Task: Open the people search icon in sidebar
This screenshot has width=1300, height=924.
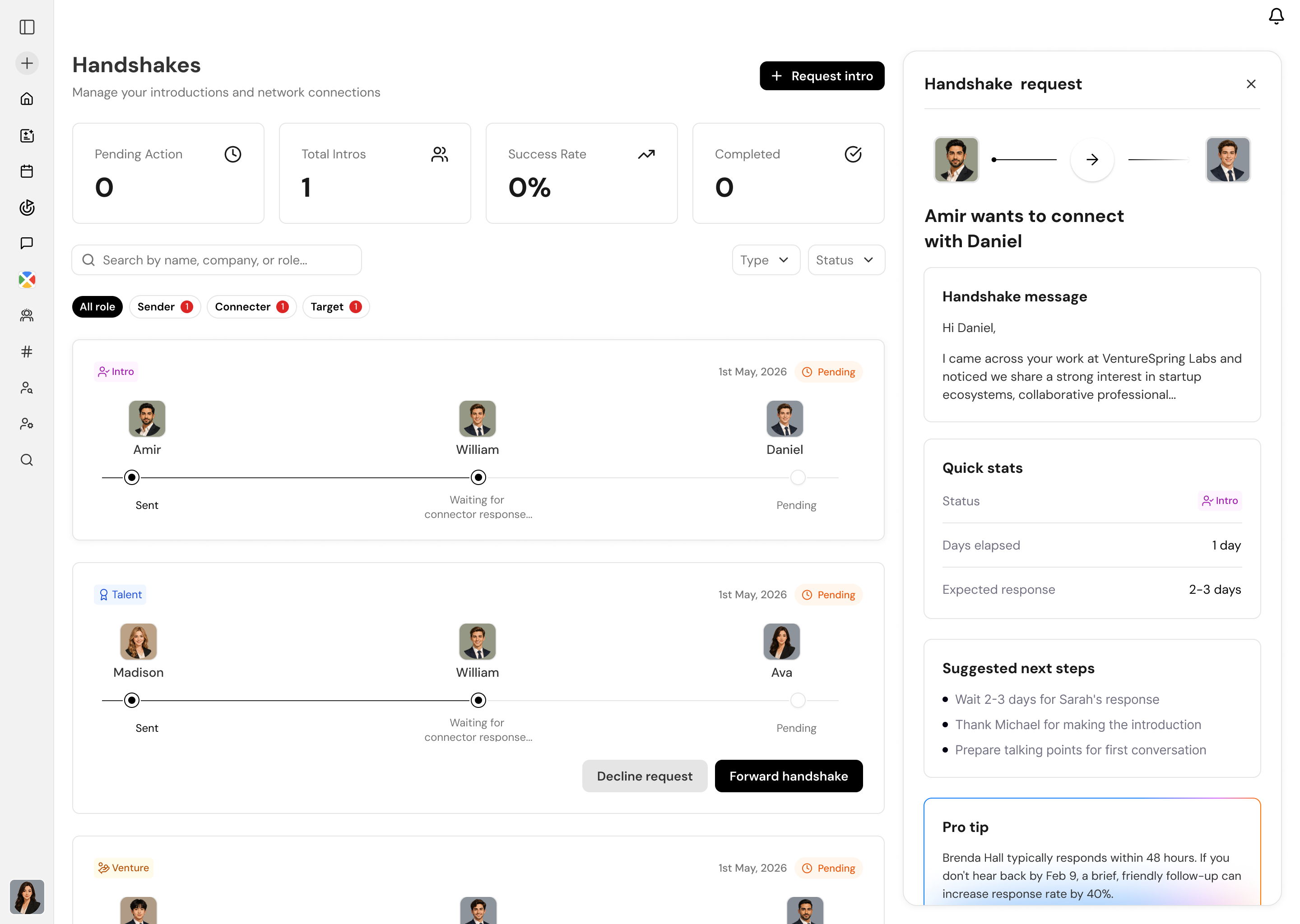Action: 27,388
